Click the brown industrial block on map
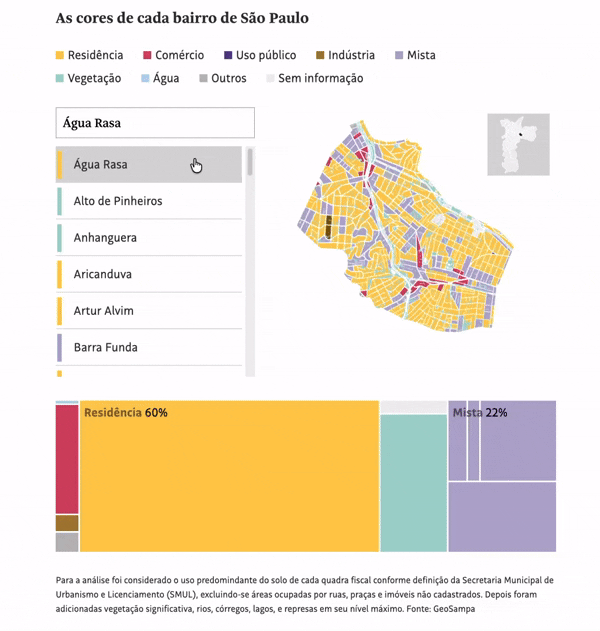 point(328,227)
